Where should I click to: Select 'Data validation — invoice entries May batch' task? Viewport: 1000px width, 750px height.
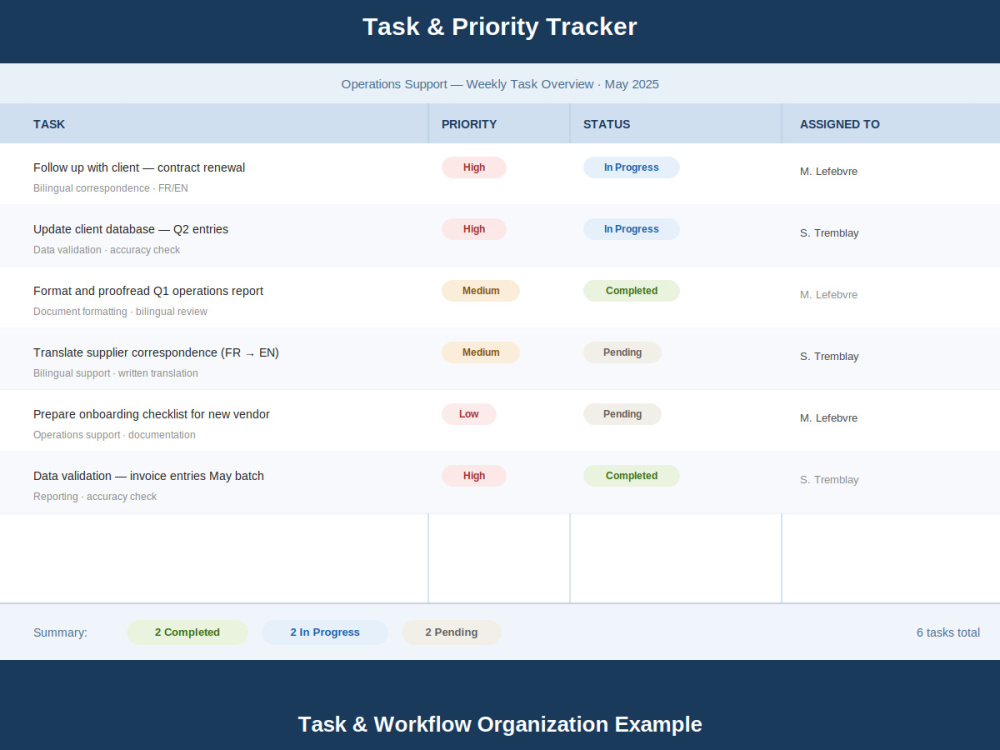pos(149,476)
